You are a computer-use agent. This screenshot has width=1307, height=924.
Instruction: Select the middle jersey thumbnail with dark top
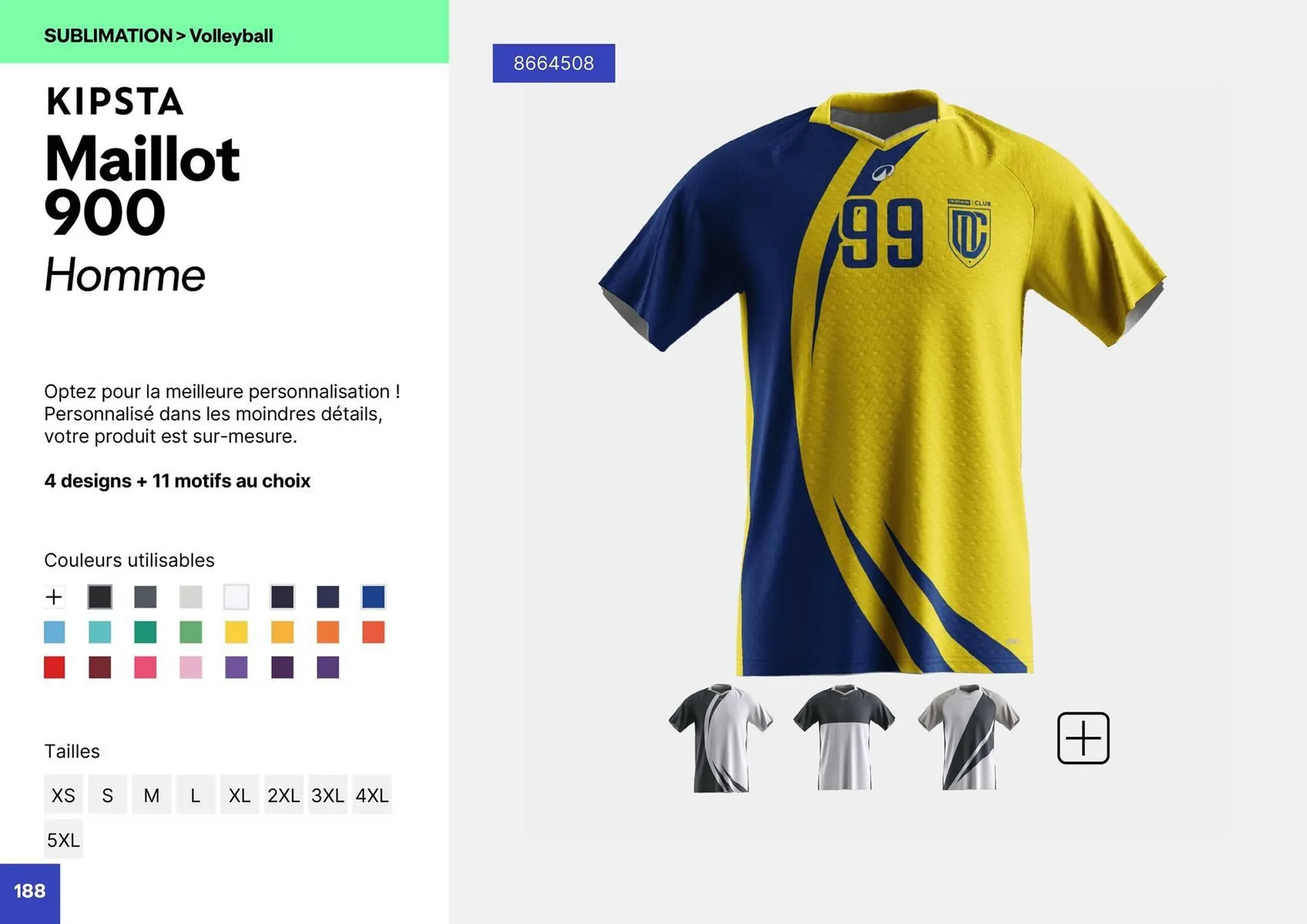(844, 738)
